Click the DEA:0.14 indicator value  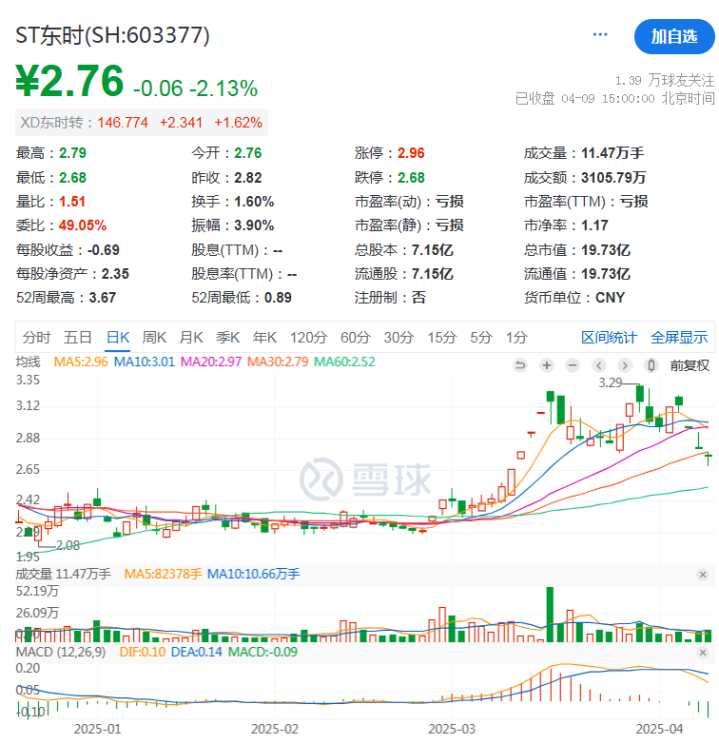[196, 652]
